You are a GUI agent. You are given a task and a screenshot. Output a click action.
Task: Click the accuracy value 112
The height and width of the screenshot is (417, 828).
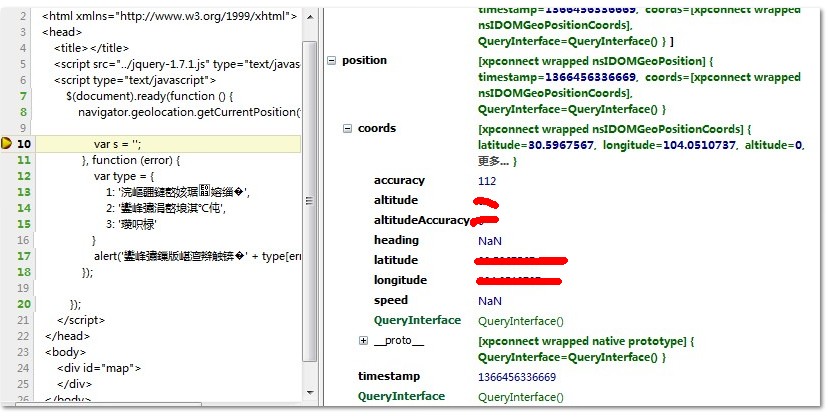tap(487, 181)
